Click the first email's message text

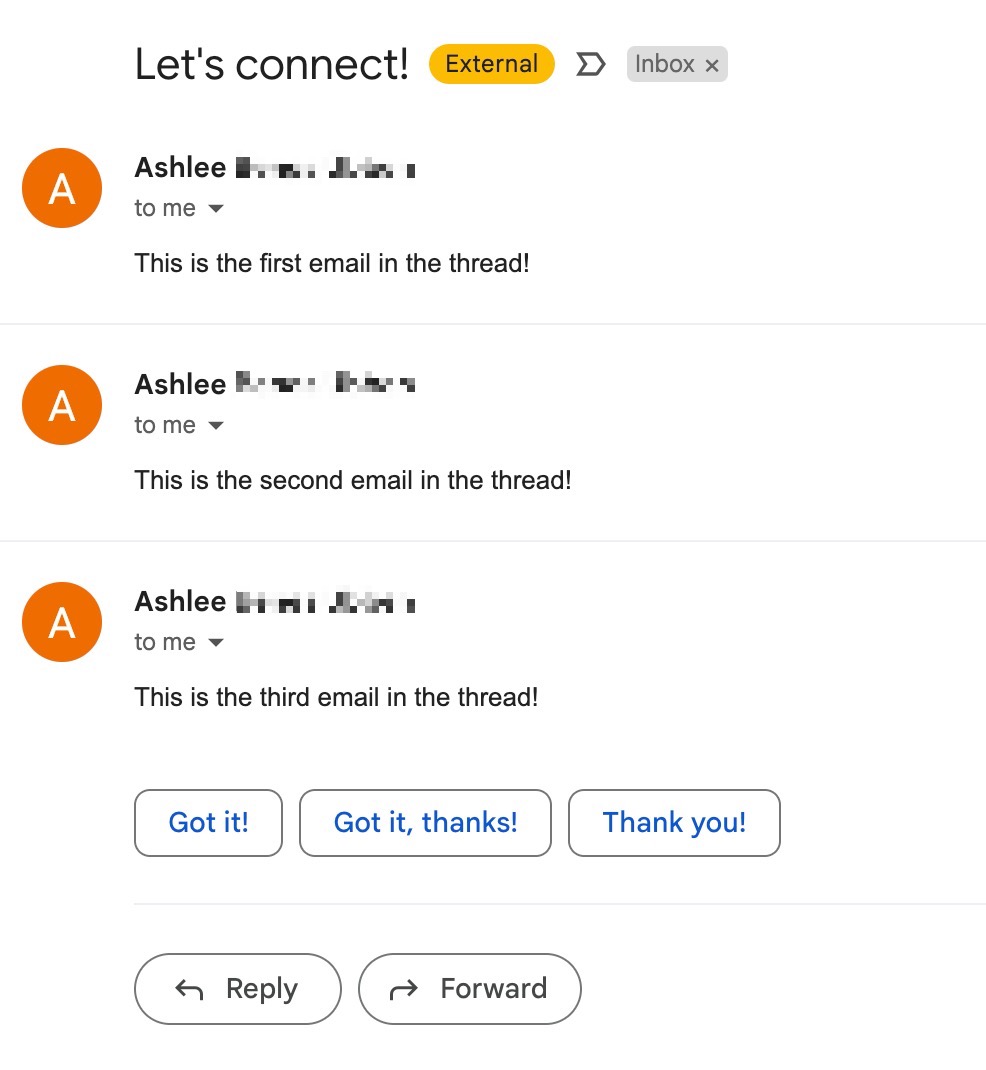tap(332, 263)
